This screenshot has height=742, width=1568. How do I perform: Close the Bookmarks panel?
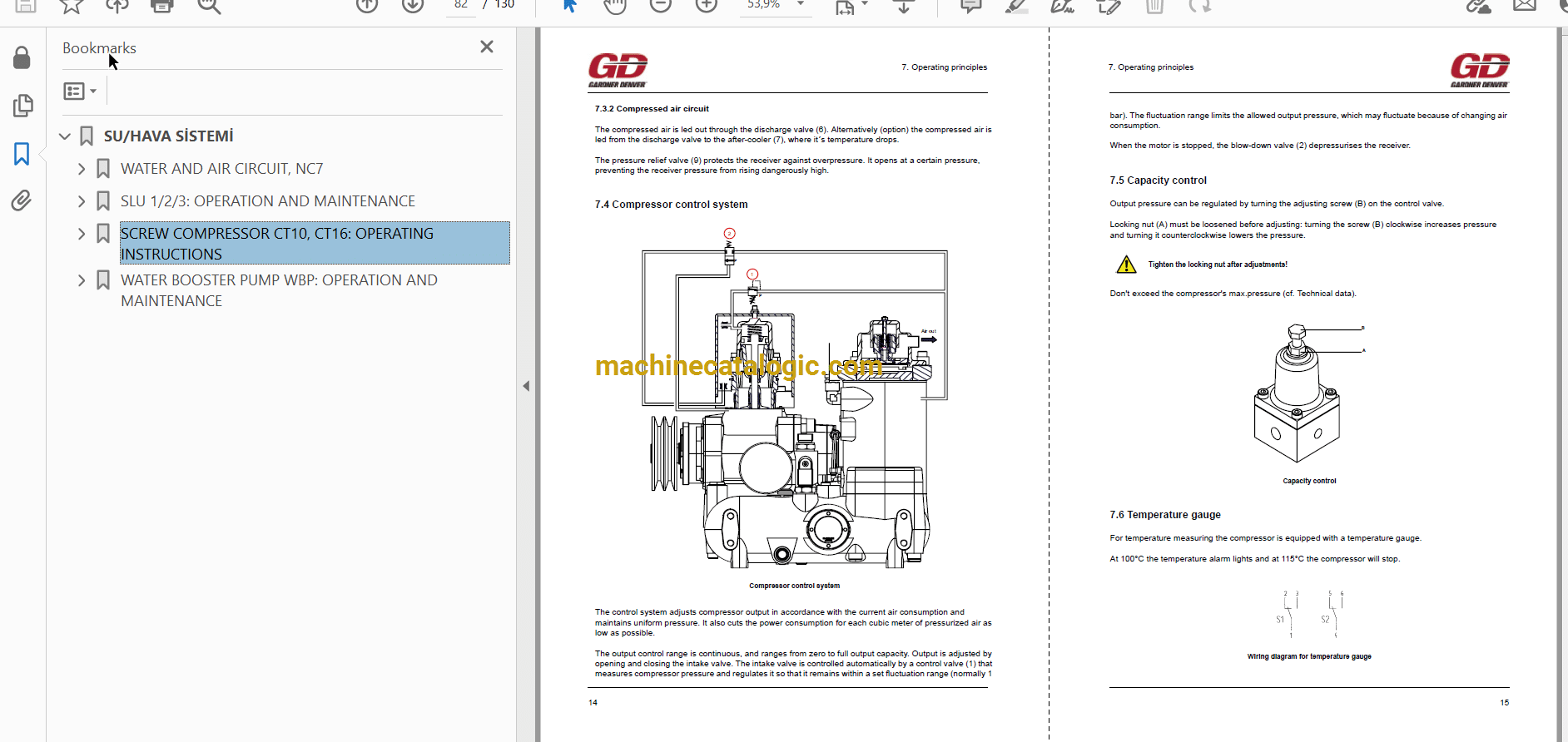(487, 47)
